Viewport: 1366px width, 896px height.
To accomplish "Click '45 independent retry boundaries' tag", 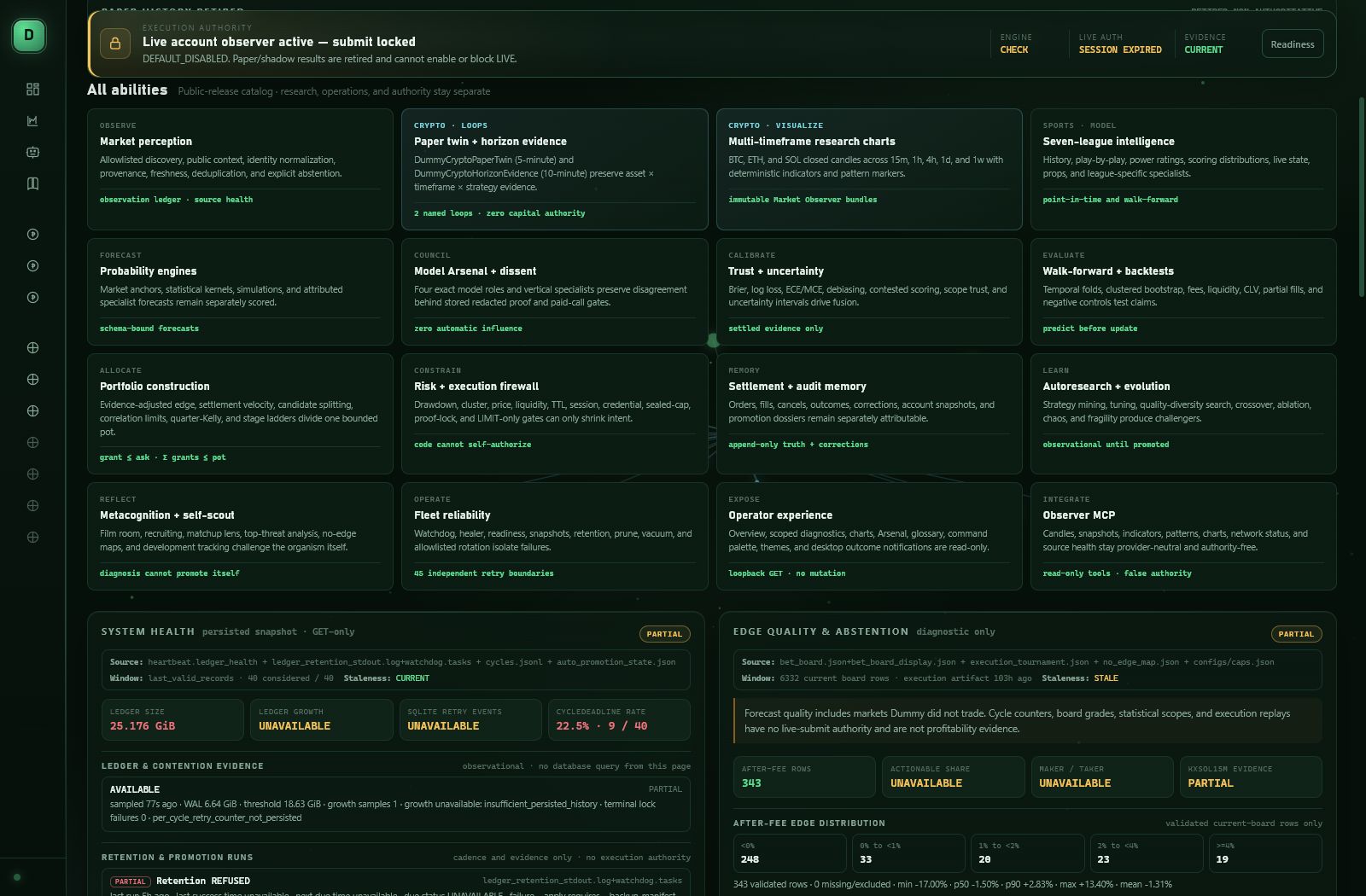I will click(x=484, y=573).
